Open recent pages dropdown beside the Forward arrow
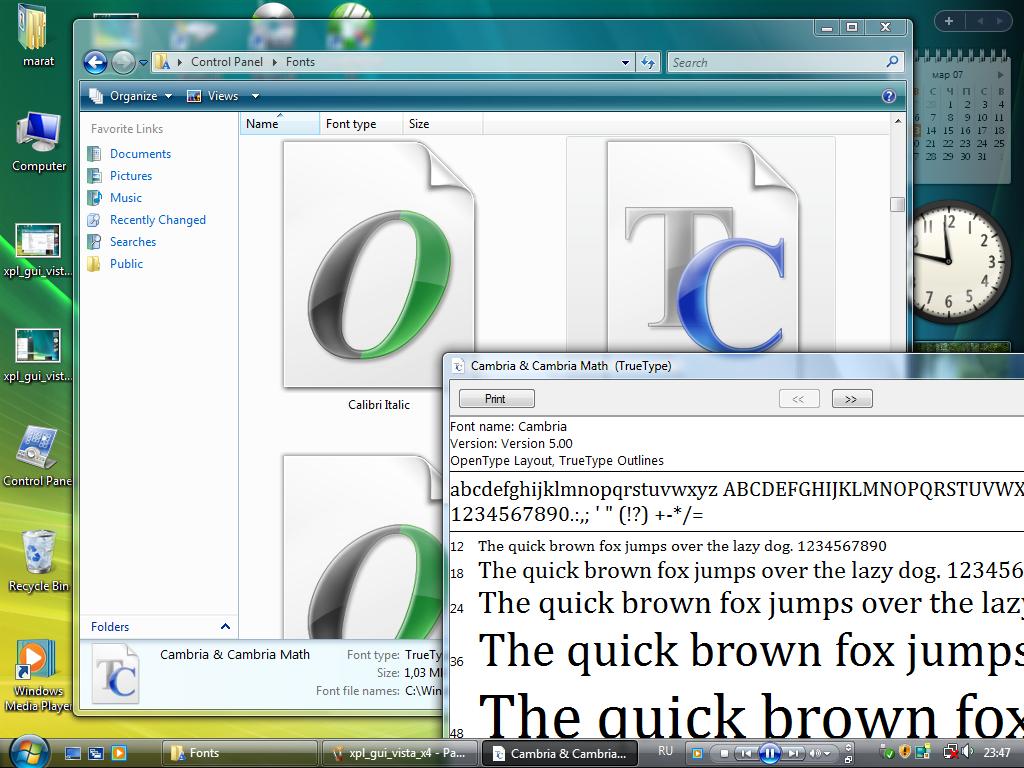Viewport: 1024px width, 768px height. (143, 63)
